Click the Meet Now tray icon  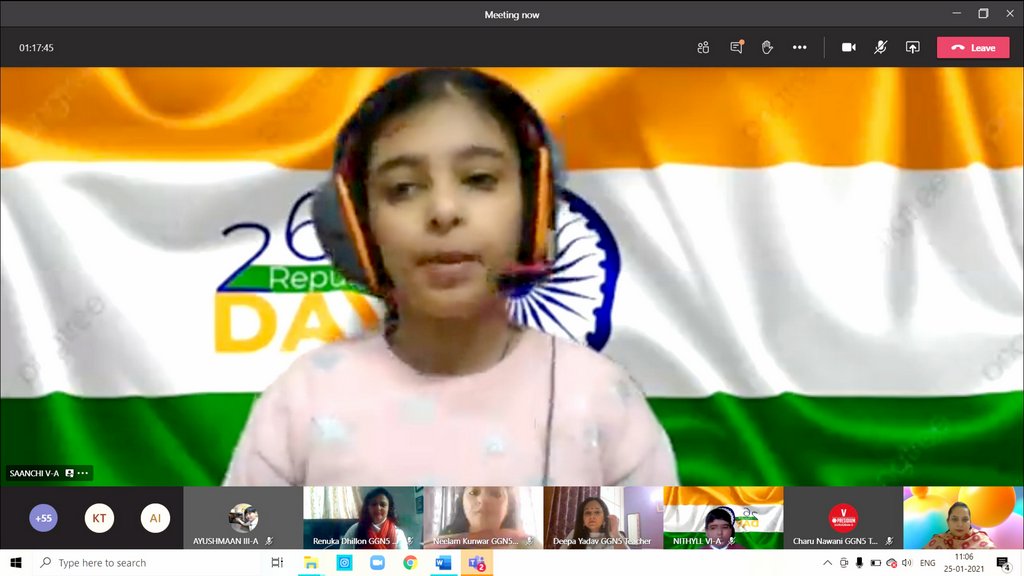point(844,562)
